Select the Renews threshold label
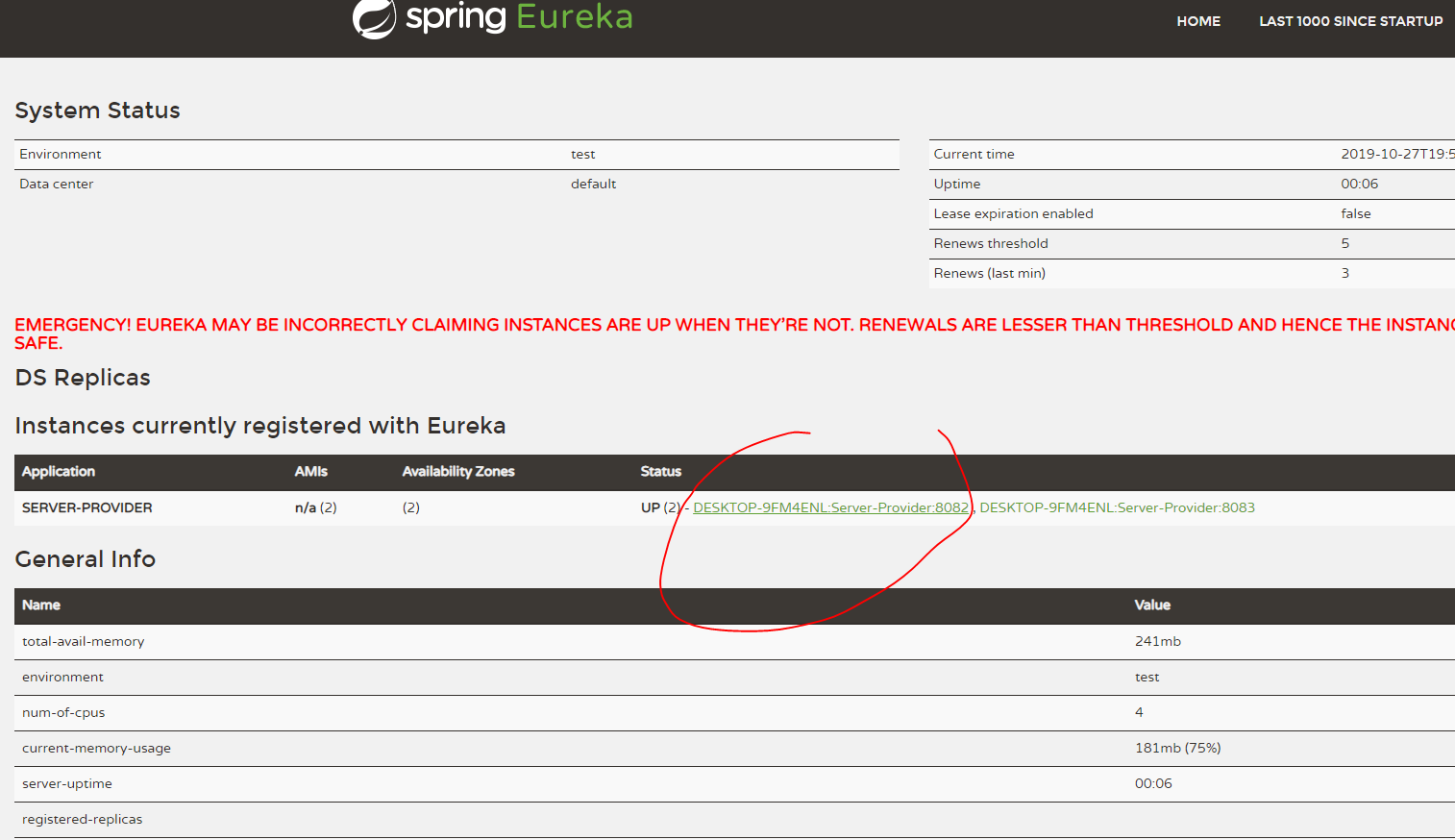This screenshot has width=1455, height=840. 991,243
